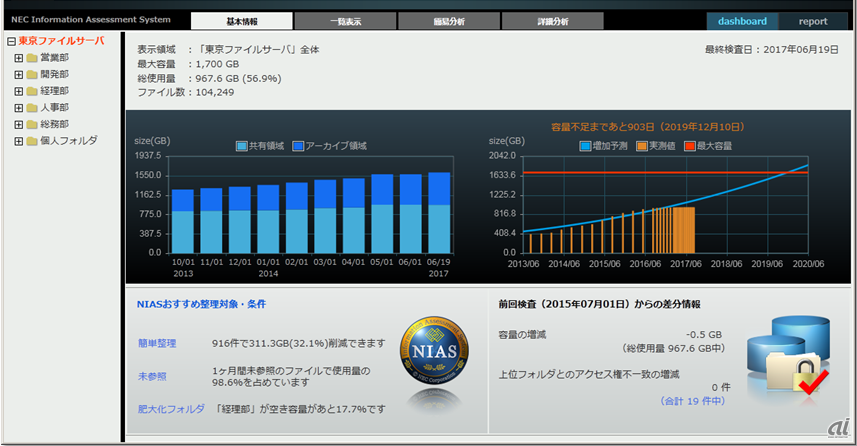
Task: Select 東京ファイルサーバ in the tree
Action: click(61, 41)
